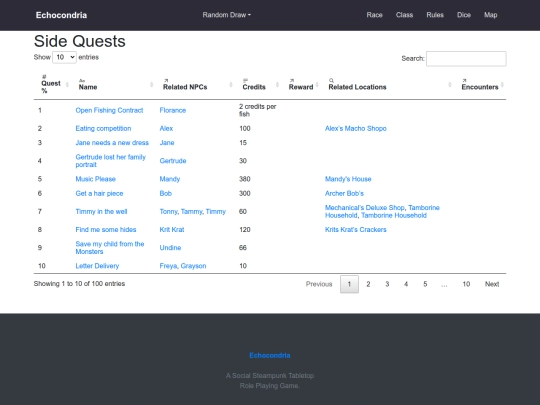
Task: Sort table by Name column arrows
Action: (152, 85)
